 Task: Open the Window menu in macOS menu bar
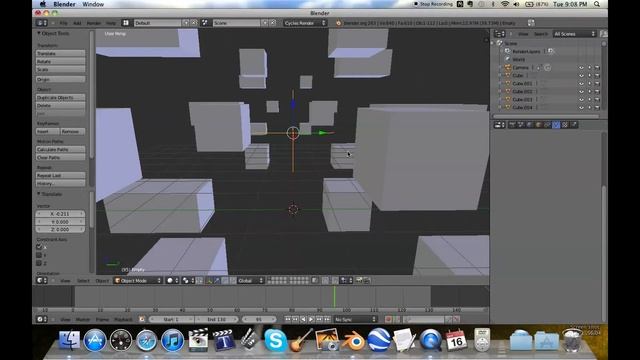[93, 4]
